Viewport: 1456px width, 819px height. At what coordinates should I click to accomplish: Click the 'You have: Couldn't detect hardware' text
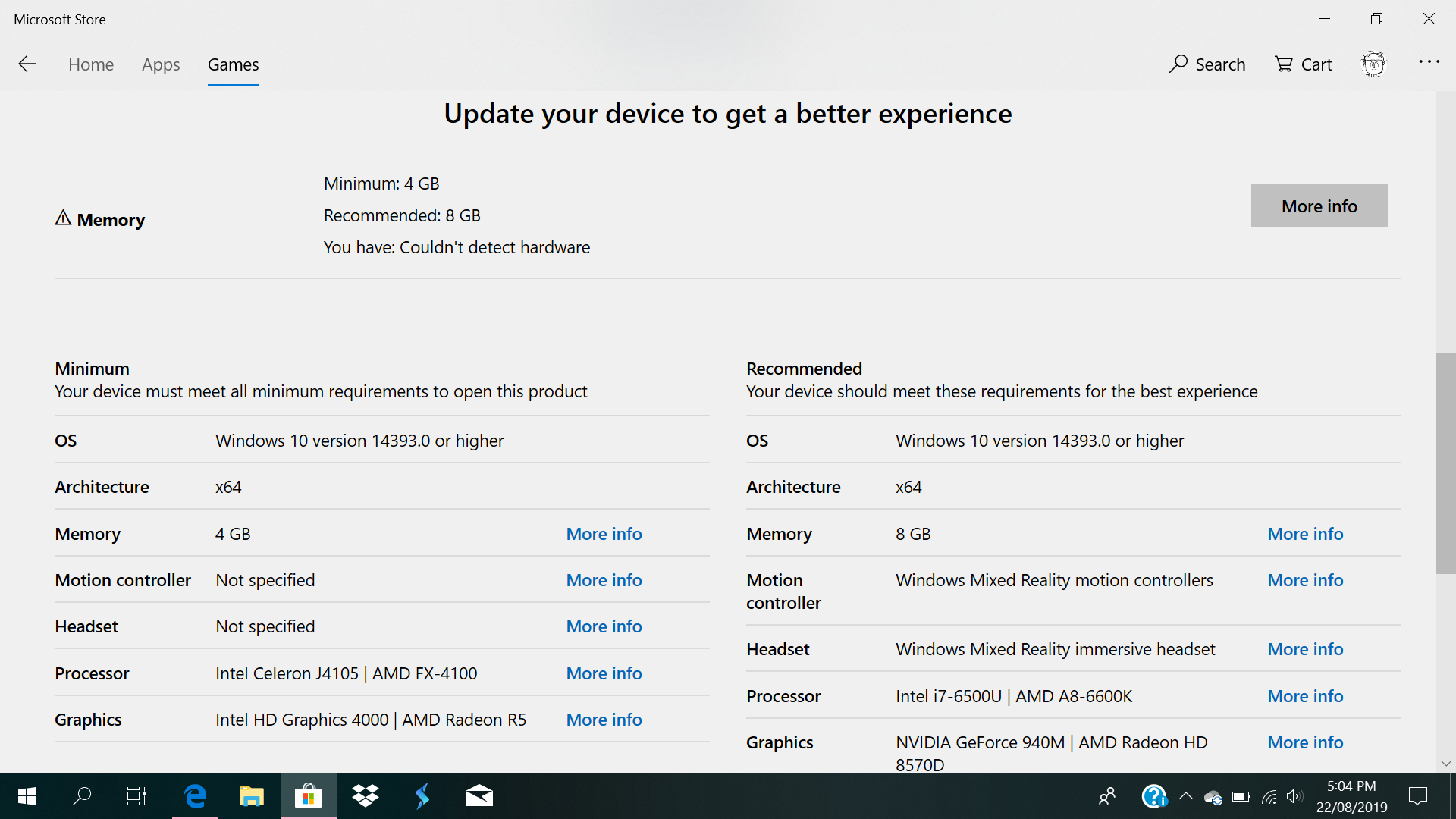tap(457, 247)
